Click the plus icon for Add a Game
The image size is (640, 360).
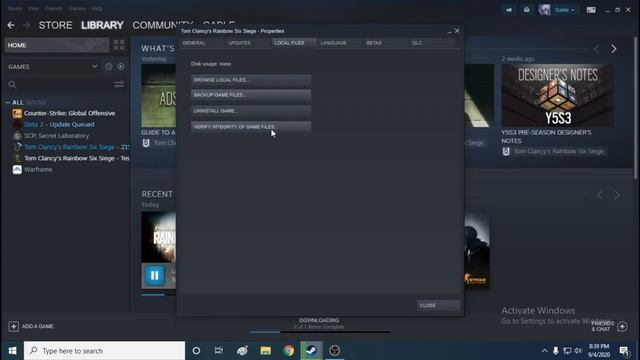pyautogui.click(x=13, y=326)
